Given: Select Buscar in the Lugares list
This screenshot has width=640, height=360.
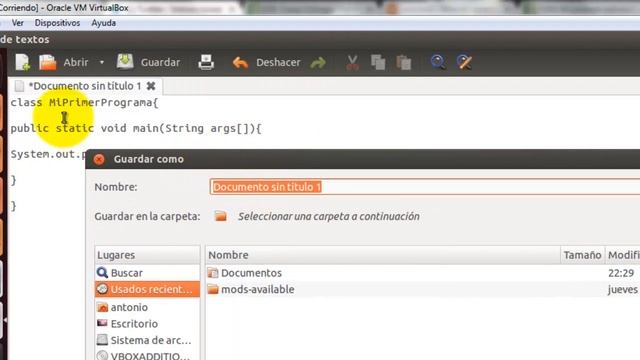Looking at the screenshot, I should pos(147,273).
